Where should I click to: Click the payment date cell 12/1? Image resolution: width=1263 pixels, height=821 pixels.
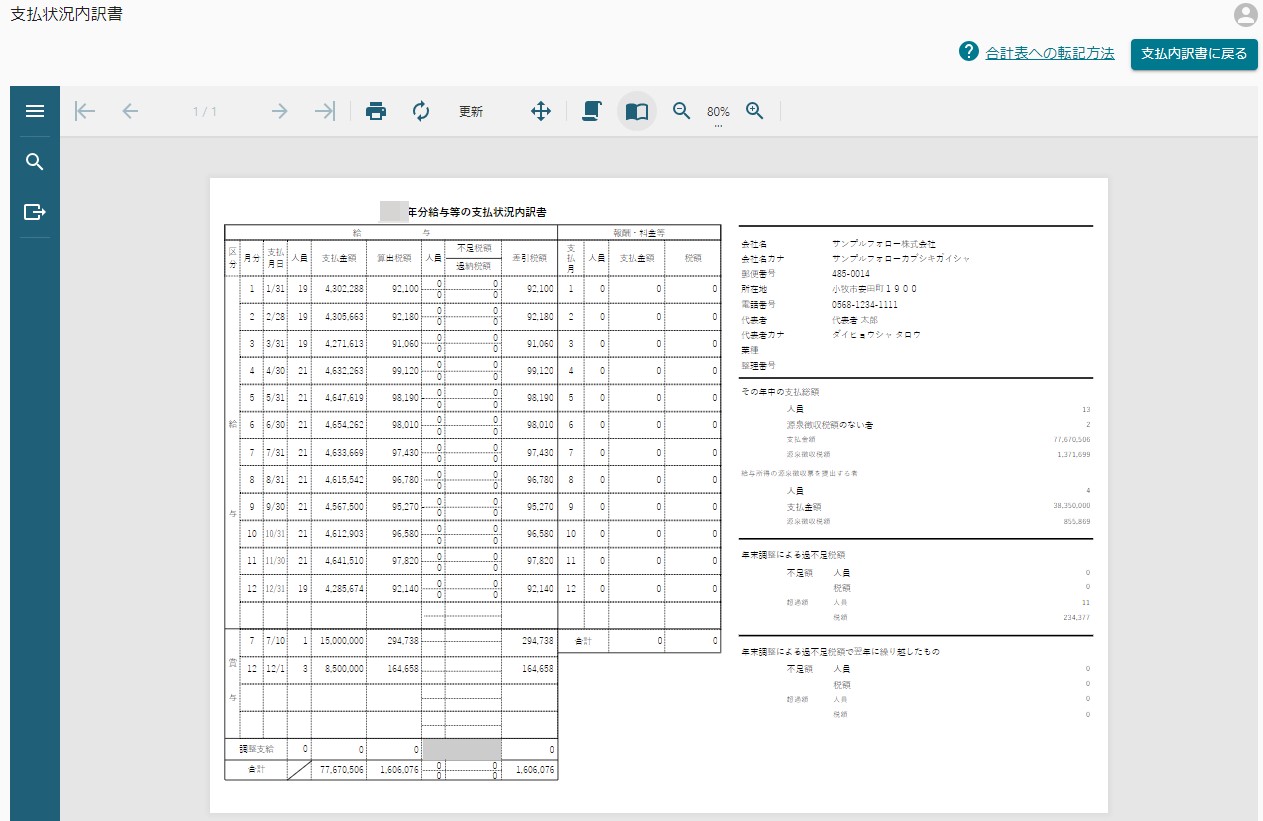[275, 668]
